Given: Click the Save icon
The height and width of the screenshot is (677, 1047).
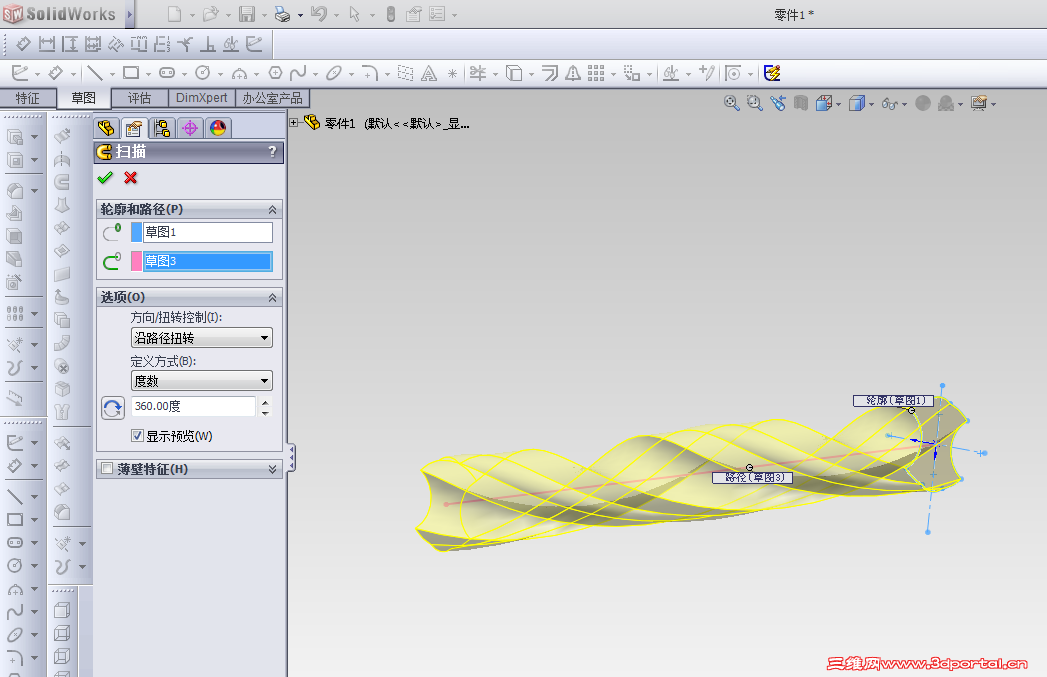Looking at the screenshot, I should (x=247, y=14).
